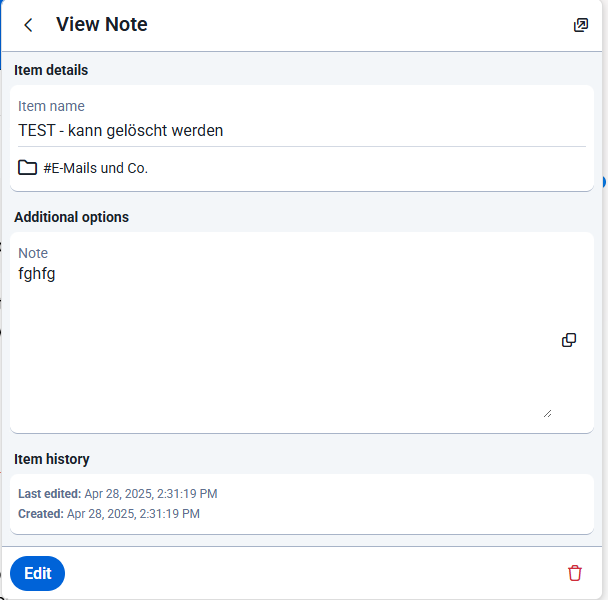Viewport: 608px width, 600px height.
Task: Click the note textarea resize handle
Action: tap(547, 414)
